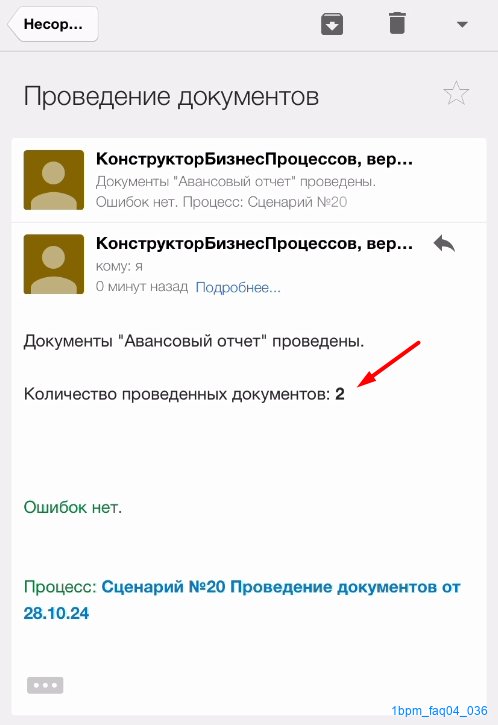The height and width of the screenshot is (725, 498).
Task: Click the first message snippet "Ошибок нет. Процесс: Сценарий №20"
Action: point(221,202)
